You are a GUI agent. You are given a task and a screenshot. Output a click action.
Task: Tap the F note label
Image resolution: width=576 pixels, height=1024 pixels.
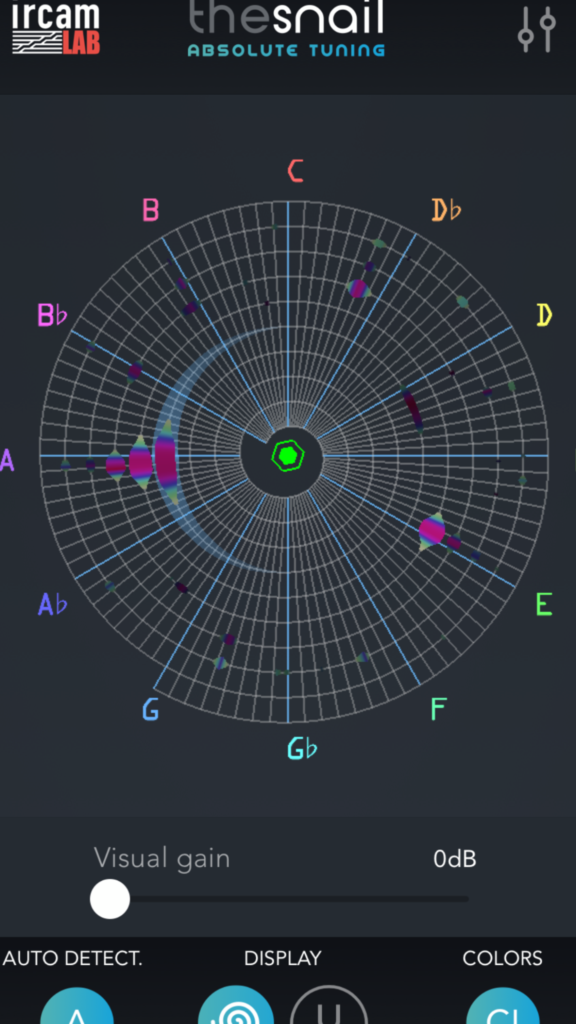(439, 709)
